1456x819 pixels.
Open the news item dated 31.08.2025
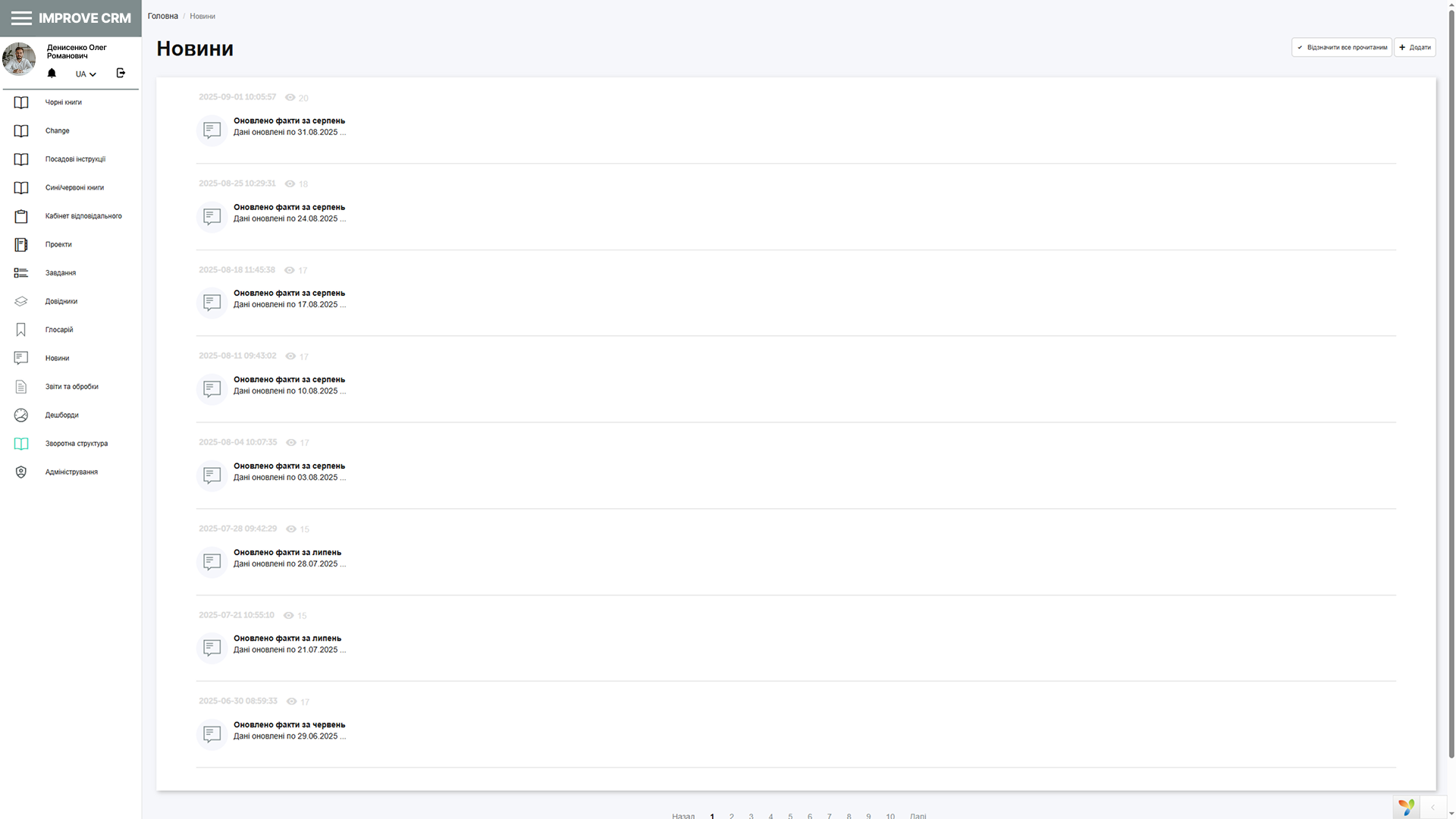(x=289, y=126)
